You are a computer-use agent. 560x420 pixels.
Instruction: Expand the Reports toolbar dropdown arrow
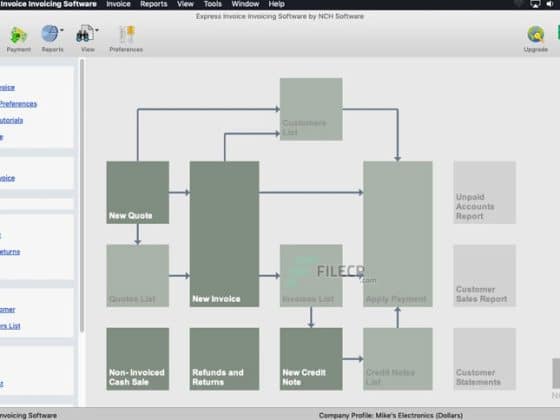tap(62, 30)
